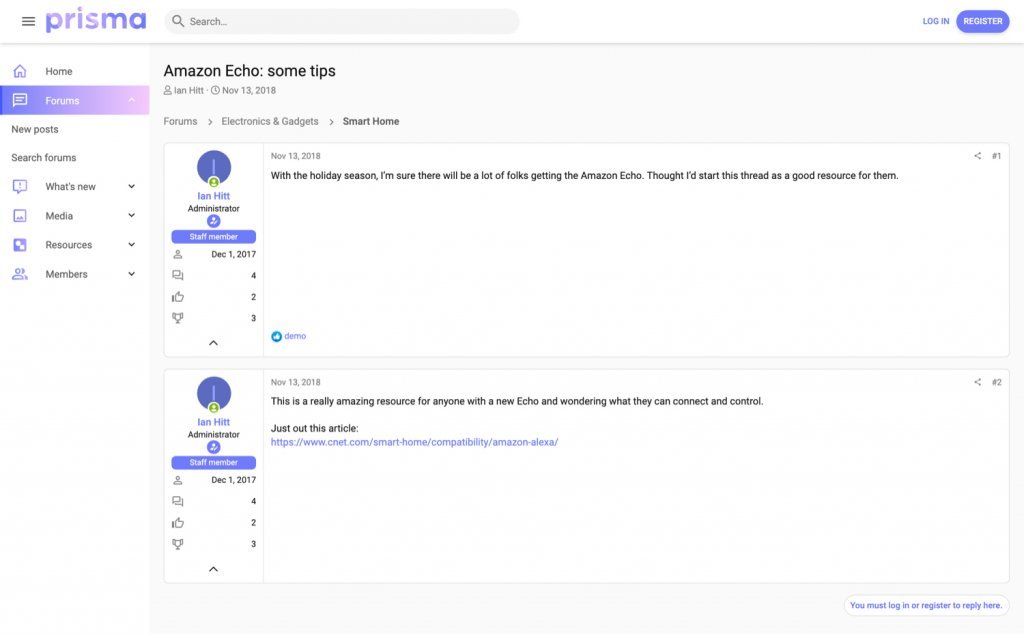Open Electronics & Gadgets breadcrumb
Image resolution: width=1024 pixels, height=634 pixels.
(270, 121)
